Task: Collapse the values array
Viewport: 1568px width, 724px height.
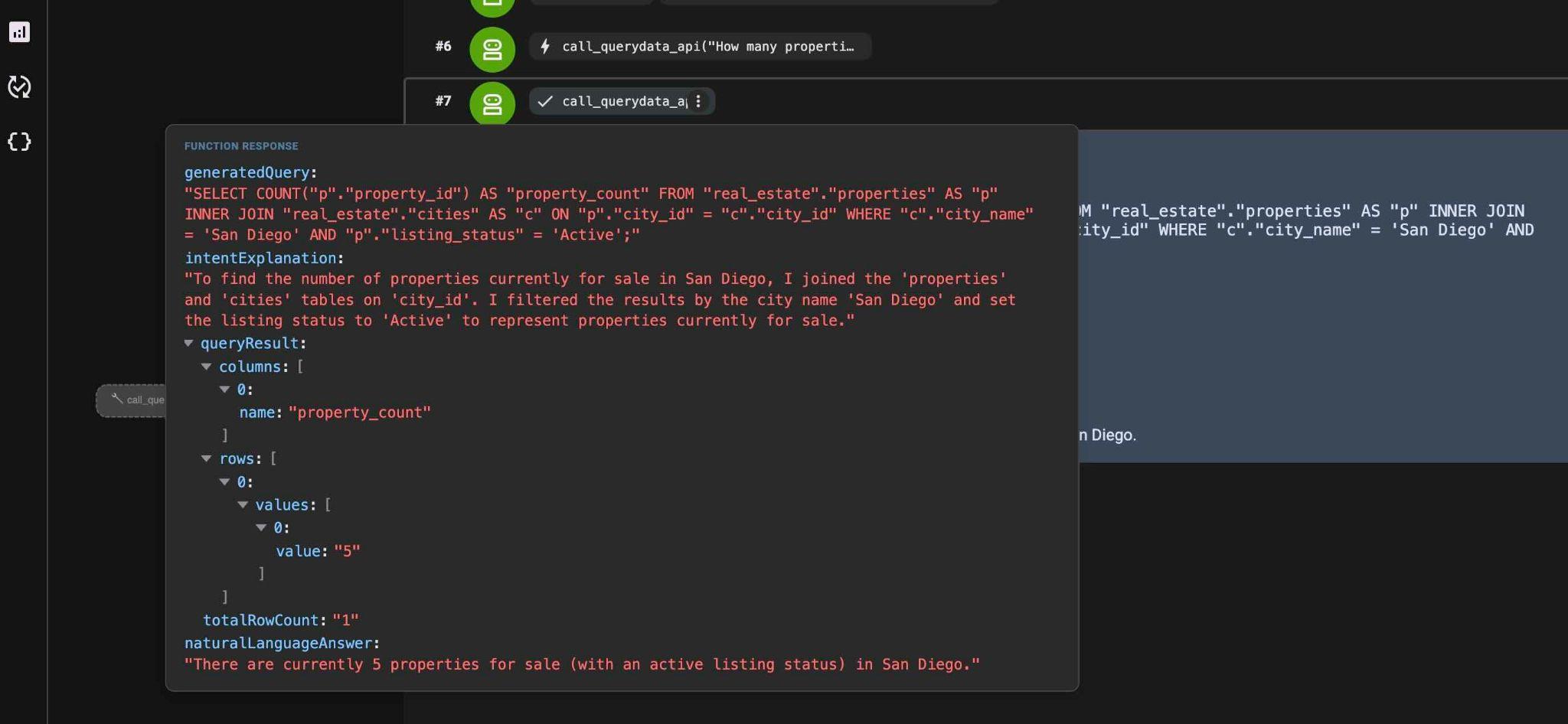Action: (x=243, y=504)
